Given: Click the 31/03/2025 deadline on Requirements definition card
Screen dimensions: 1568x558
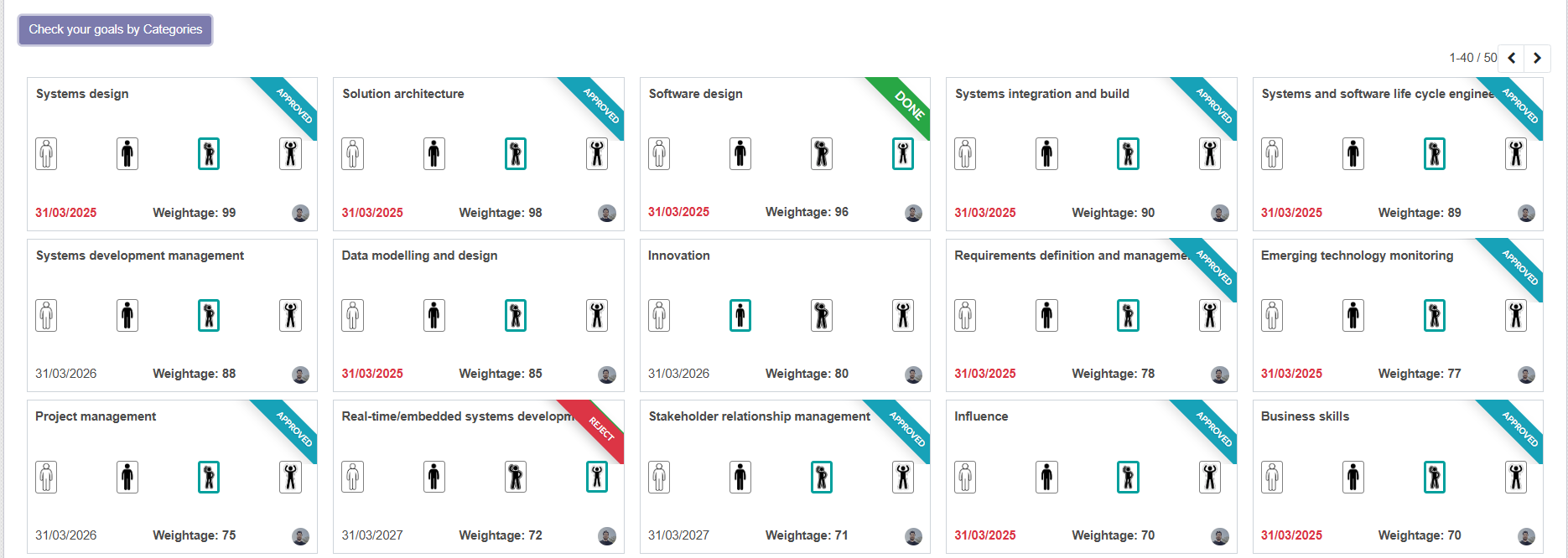Looking at the screenshot, I should [x=985, y=374].
